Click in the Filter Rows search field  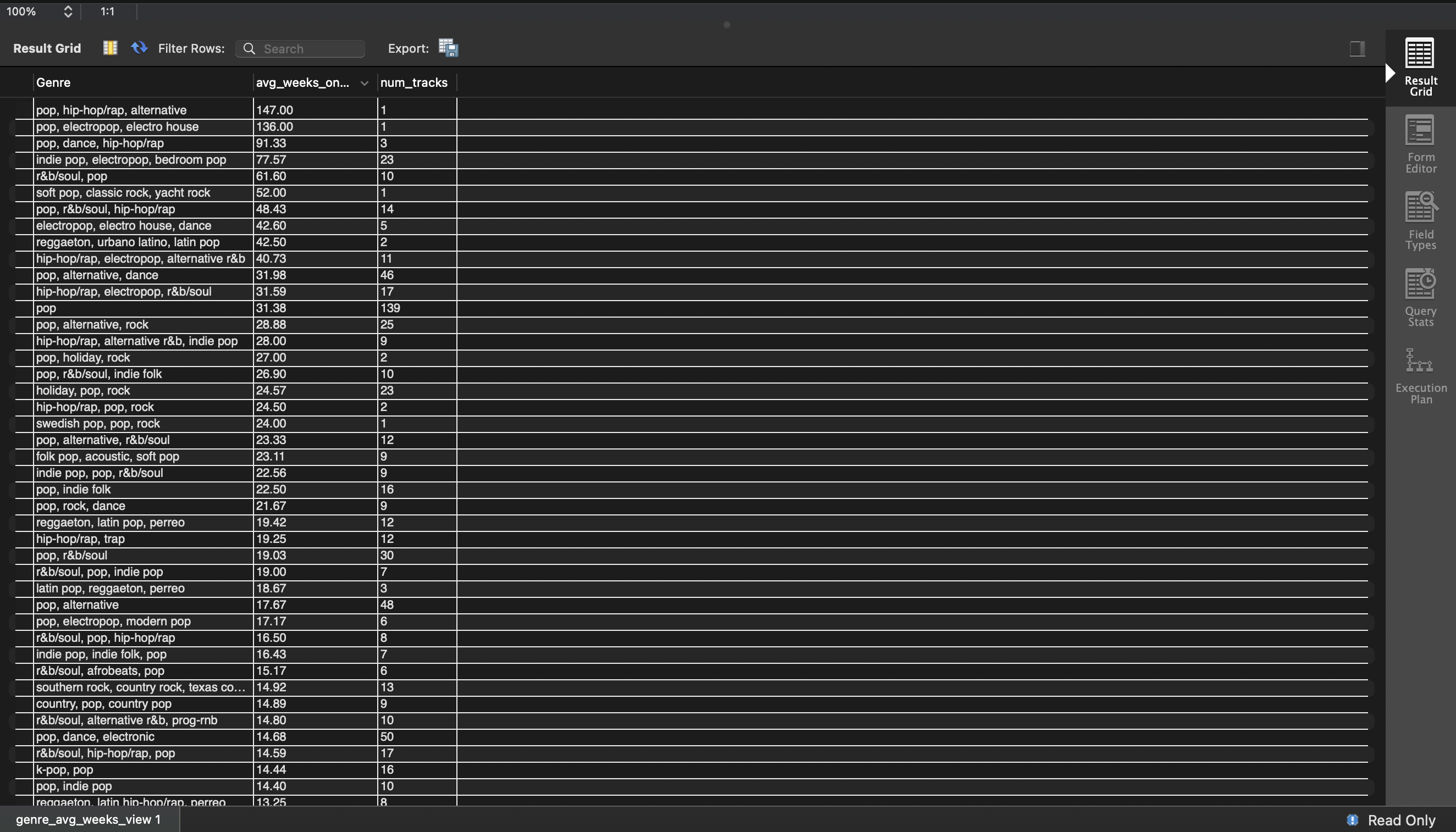point(308,48)
